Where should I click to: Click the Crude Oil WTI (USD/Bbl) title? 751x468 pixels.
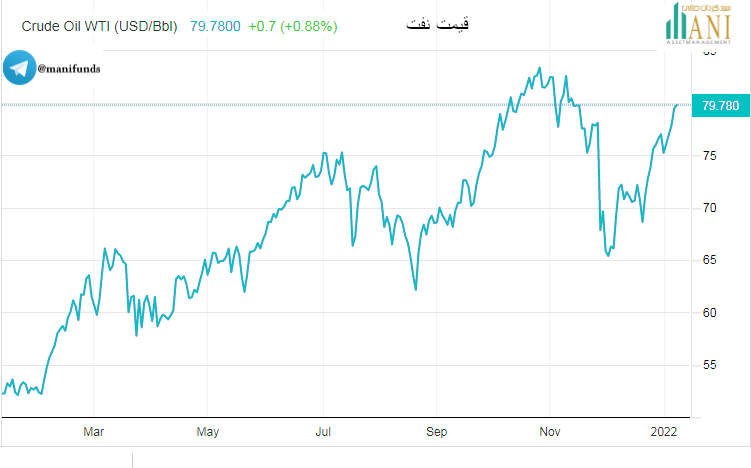click(99, 26)
